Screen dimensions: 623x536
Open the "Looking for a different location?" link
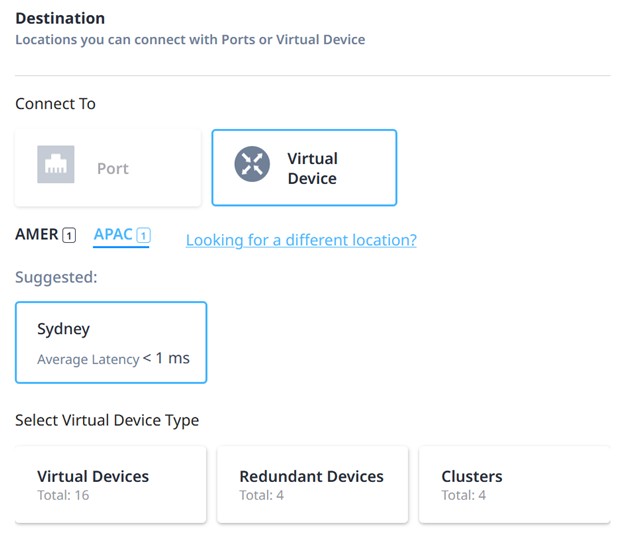301,240
